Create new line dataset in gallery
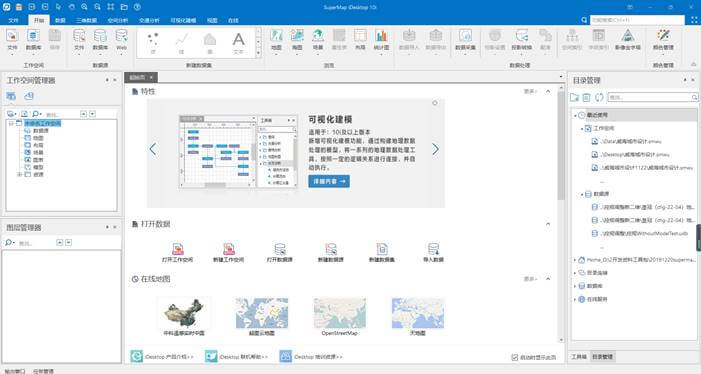 182,42
